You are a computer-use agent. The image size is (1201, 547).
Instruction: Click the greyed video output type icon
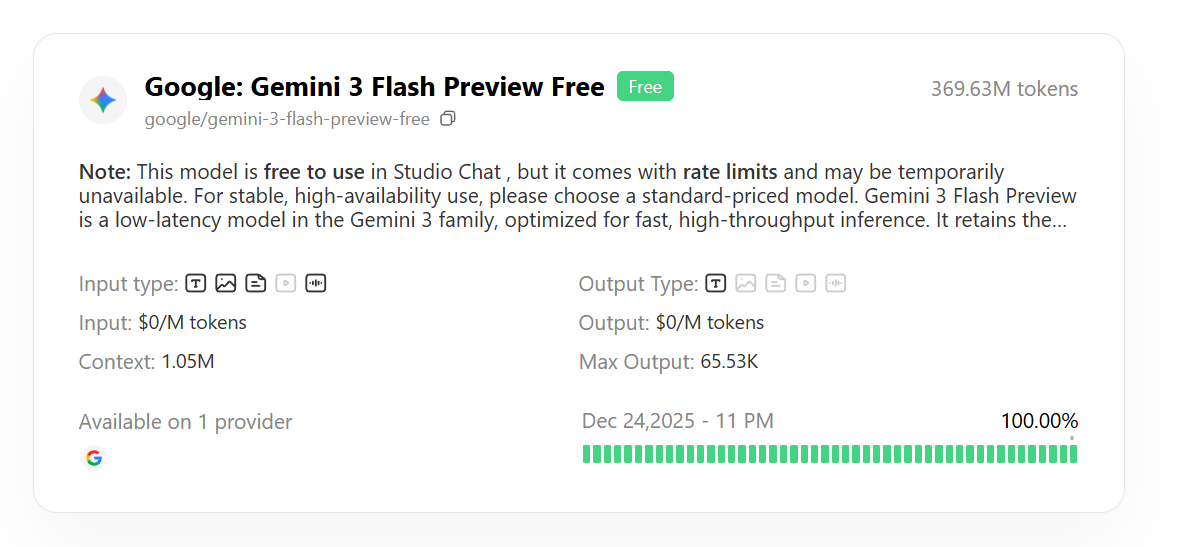pos(806,284)
